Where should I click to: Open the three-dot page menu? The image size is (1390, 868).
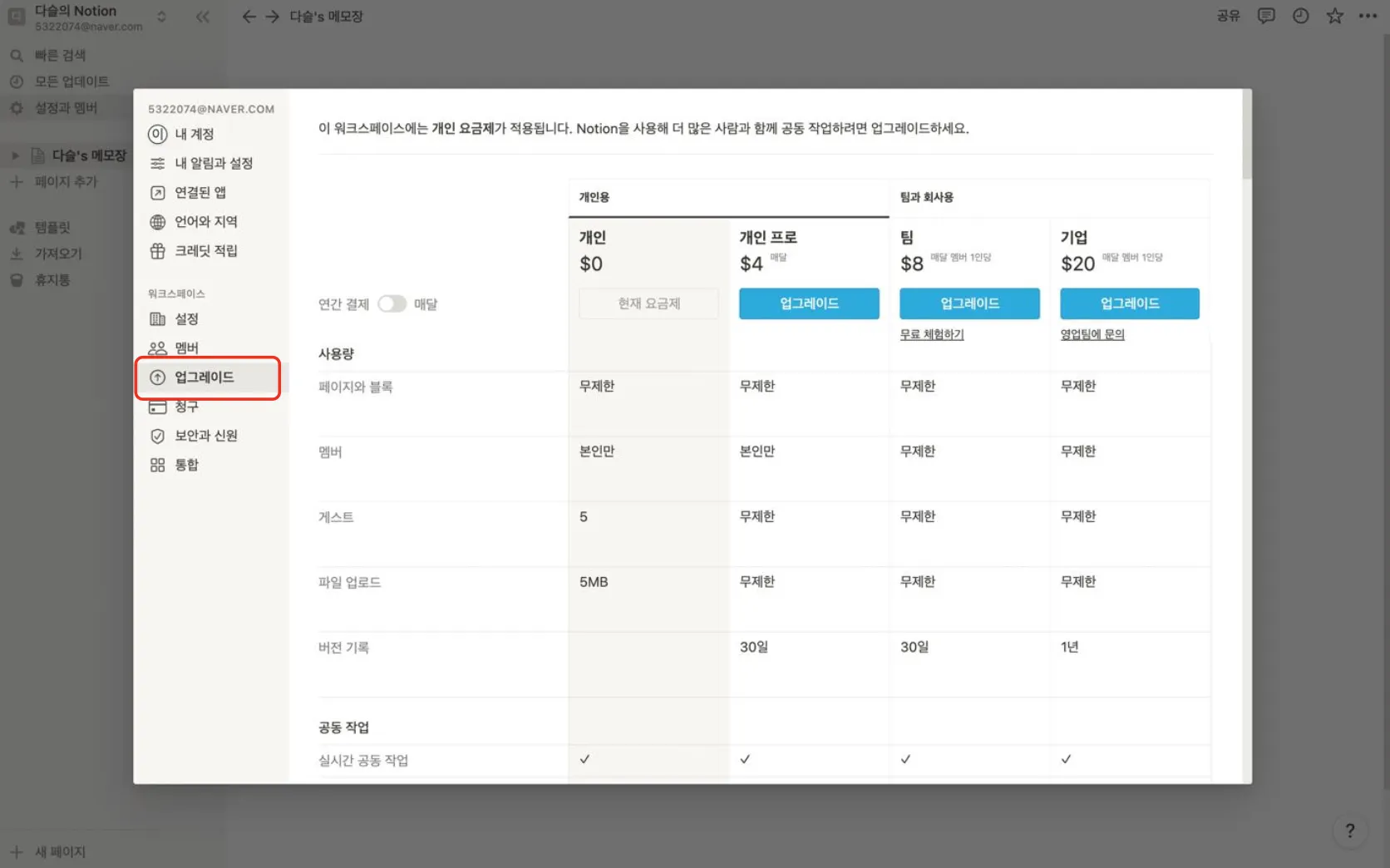tap(1368, 16)
